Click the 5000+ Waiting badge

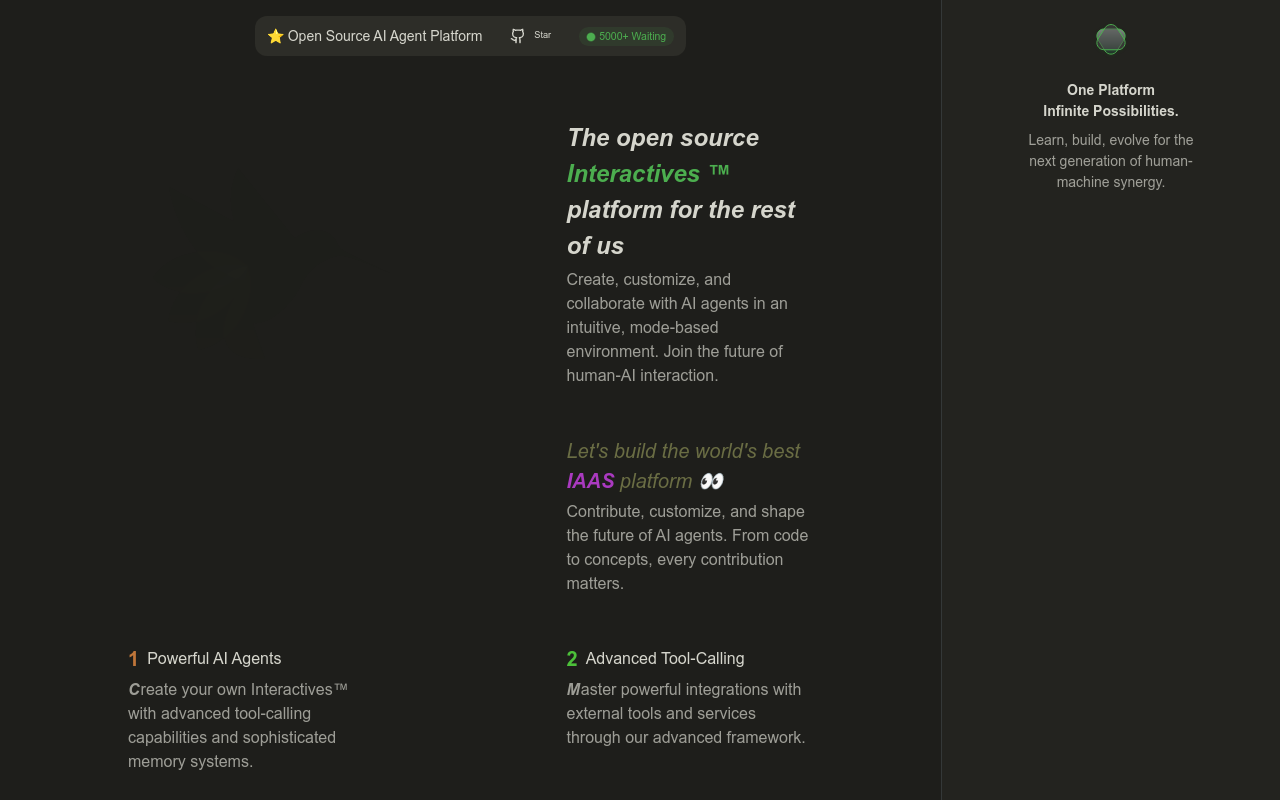point(626,36)
